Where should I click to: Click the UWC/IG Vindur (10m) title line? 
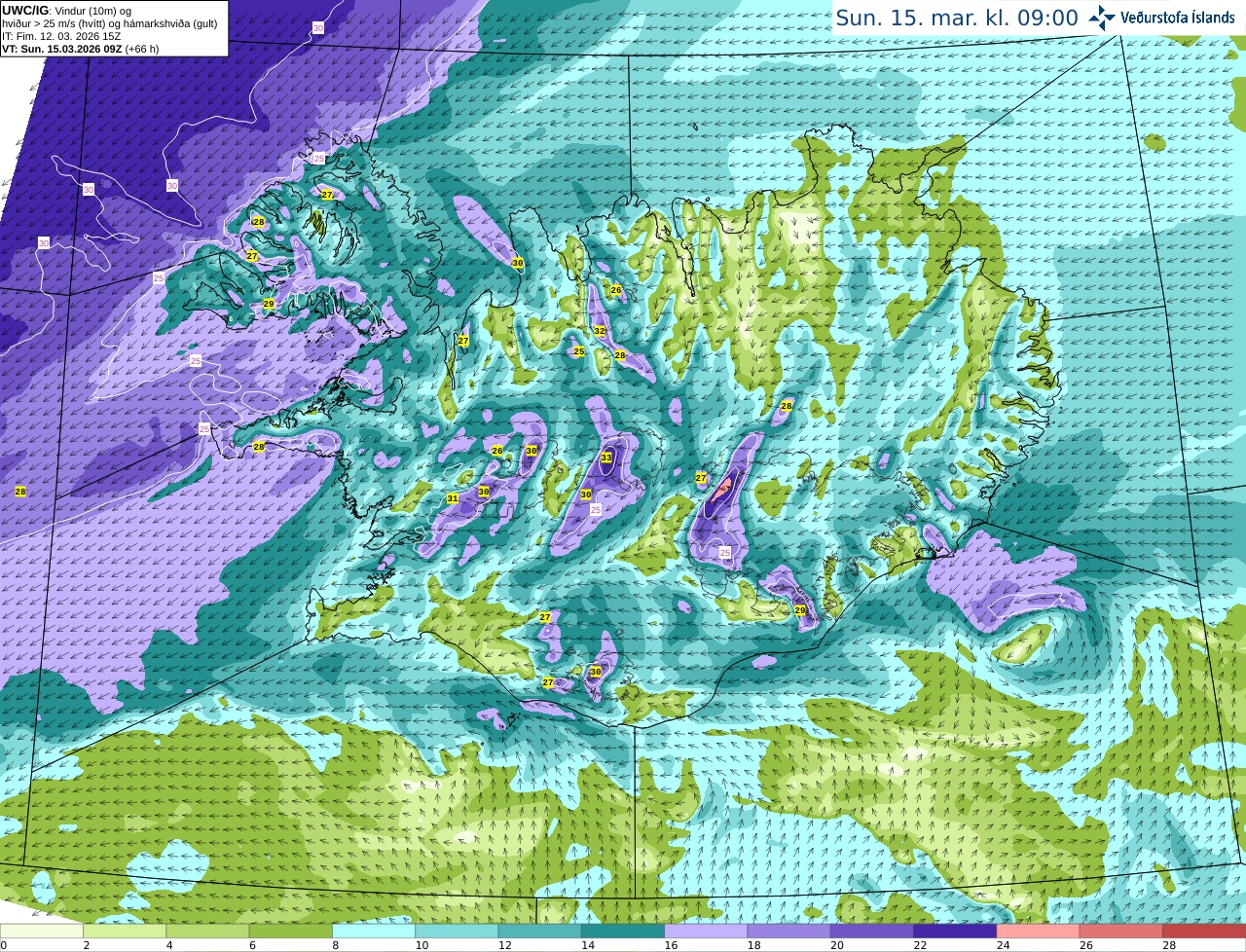coord(67,11)
